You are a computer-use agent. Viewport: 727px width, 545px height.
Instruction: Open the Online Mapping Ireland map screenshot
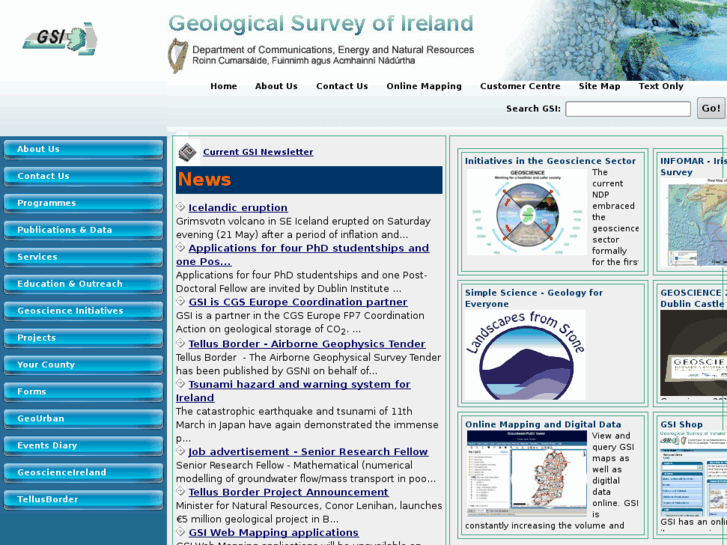click(527, 474)
